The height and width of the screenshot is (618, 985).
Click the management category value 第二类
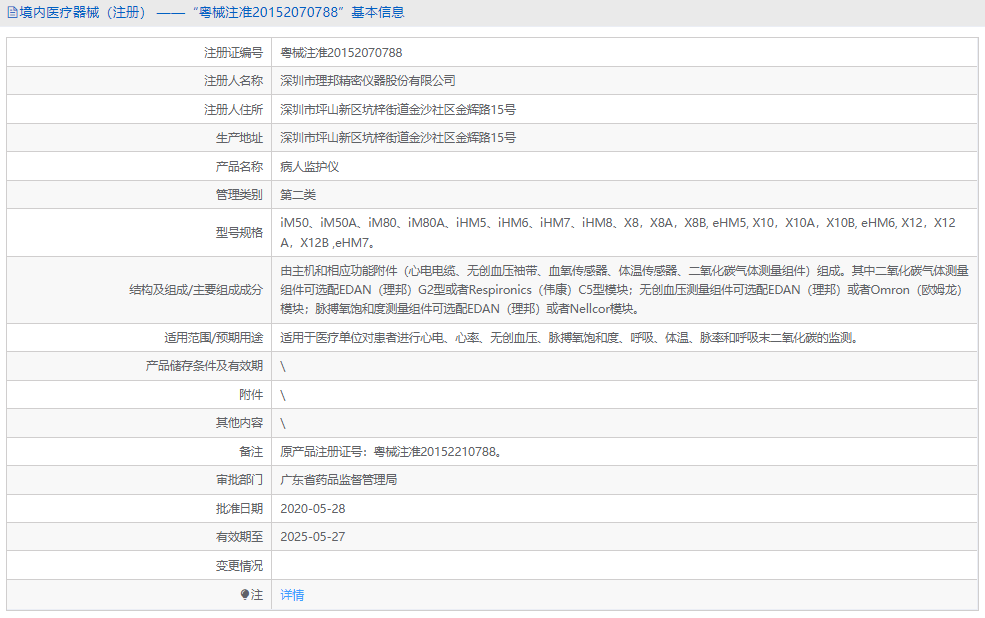pyautogui.click(x=298, y=195)
